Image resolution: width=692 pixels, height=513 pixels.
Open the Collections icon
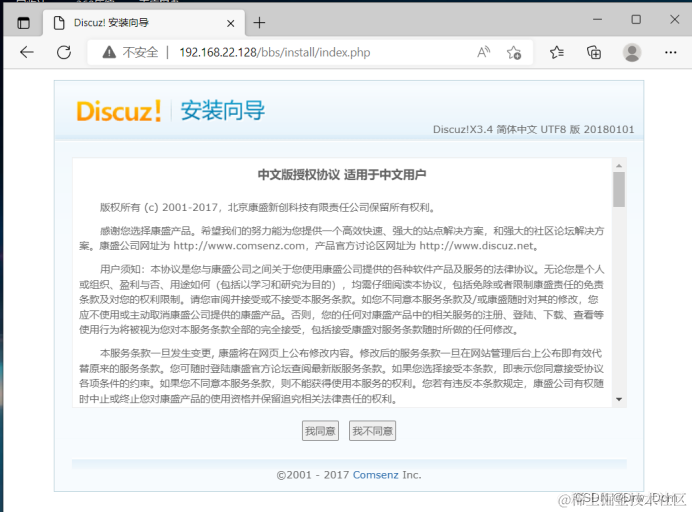(594, 53)
